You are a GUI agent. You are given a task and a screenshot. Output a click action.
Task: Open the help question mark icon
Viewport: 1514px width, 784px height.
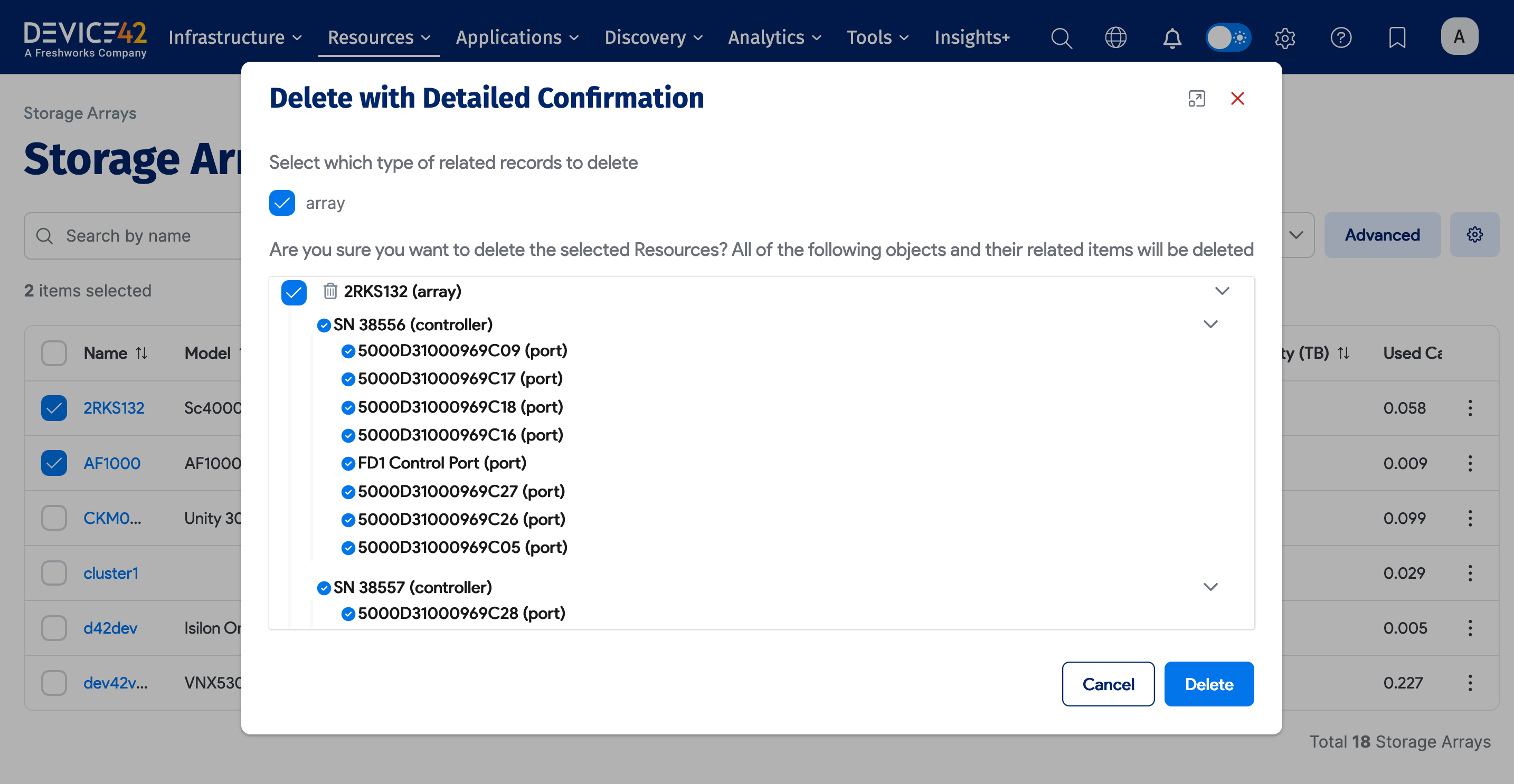point(1341,37)
